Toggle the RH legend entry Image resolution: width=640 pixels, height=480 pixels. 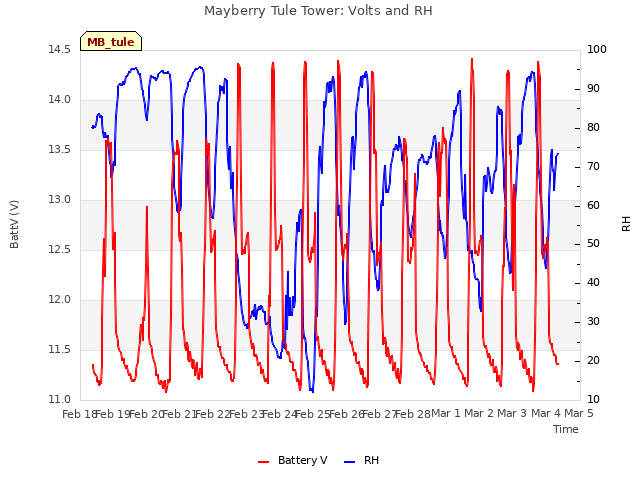pyautogui.click(x=362, y=460)
